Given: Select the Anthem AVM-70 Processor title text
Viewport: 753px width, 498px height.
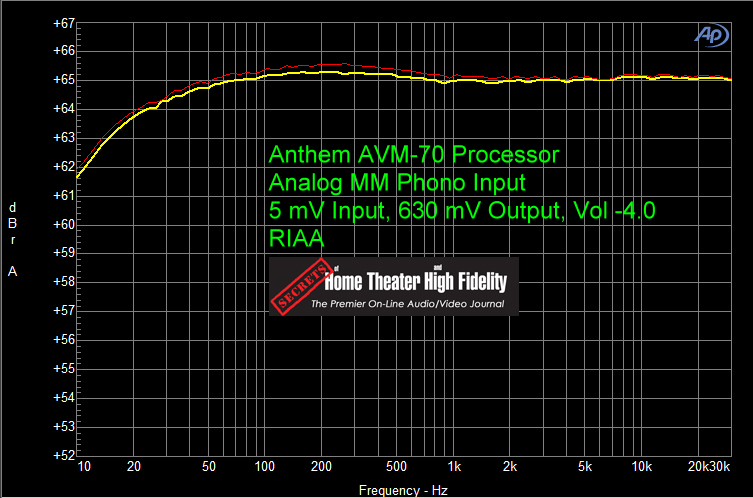Looking at the screenshot, I should 414,155.
